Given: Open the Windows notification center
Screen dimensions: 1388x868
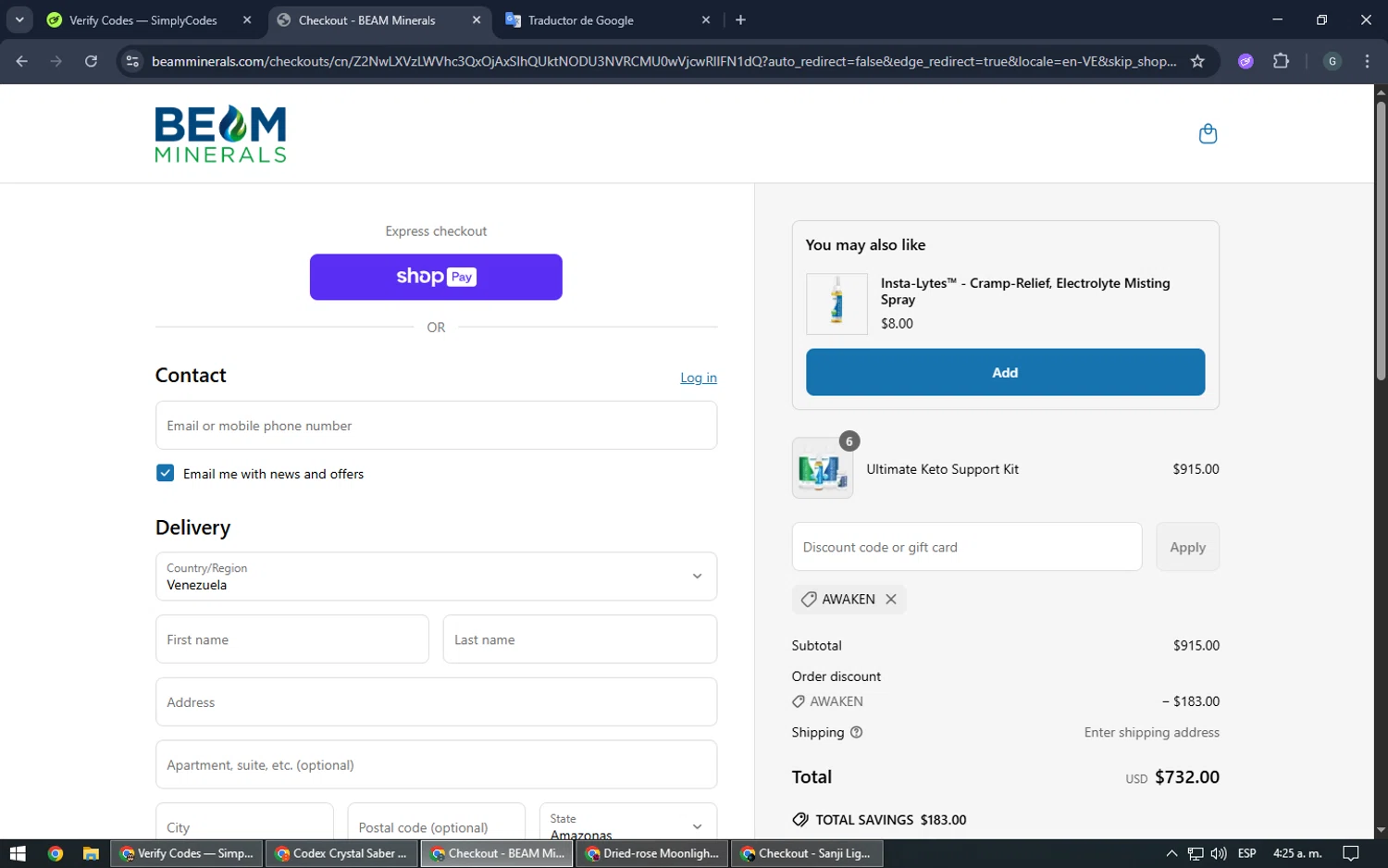Looking at the screenshot, I should coord(1350,853).
